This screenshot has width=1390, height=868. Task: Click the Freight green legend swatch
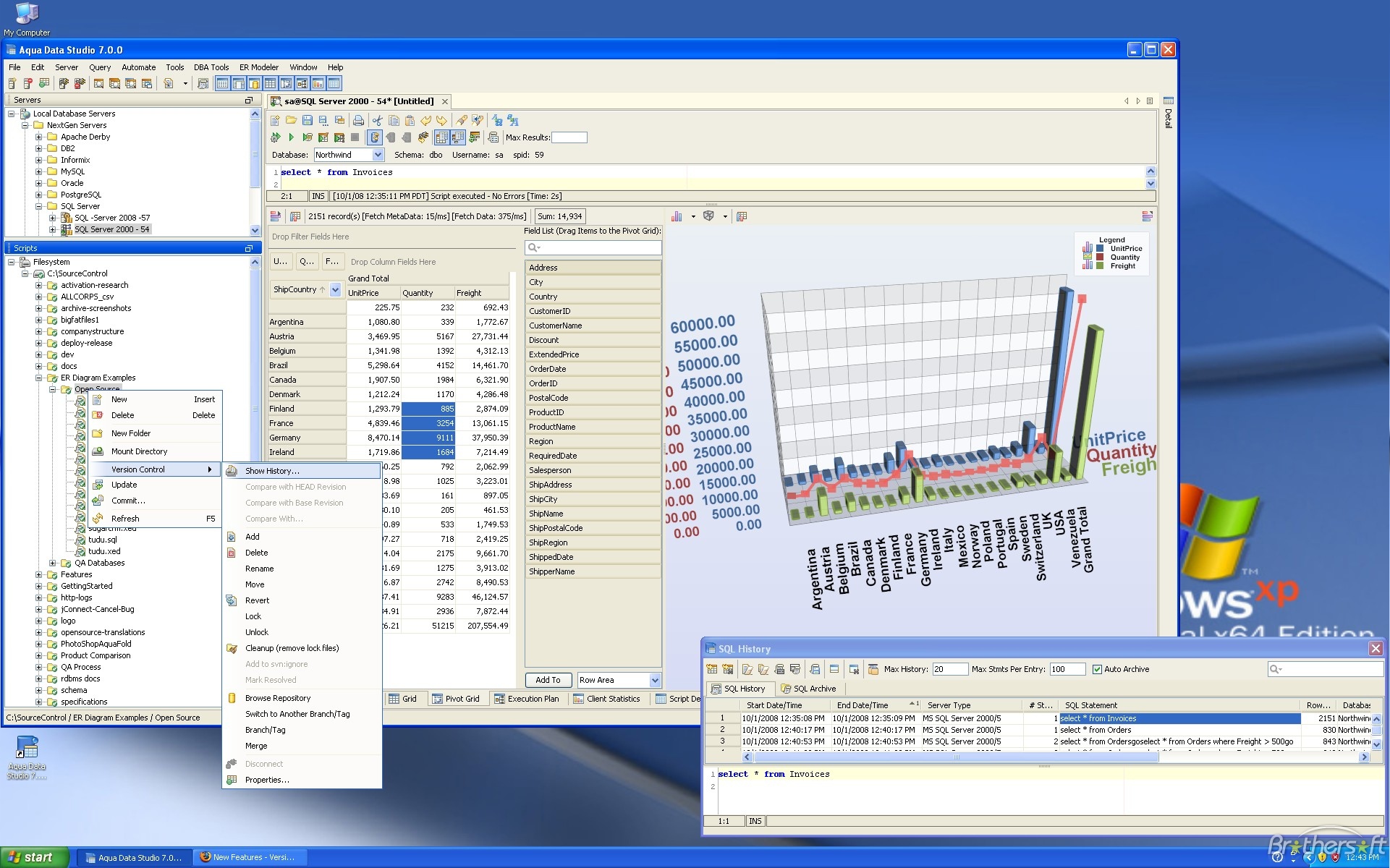pyautogui.click(x=1101, y=265)
